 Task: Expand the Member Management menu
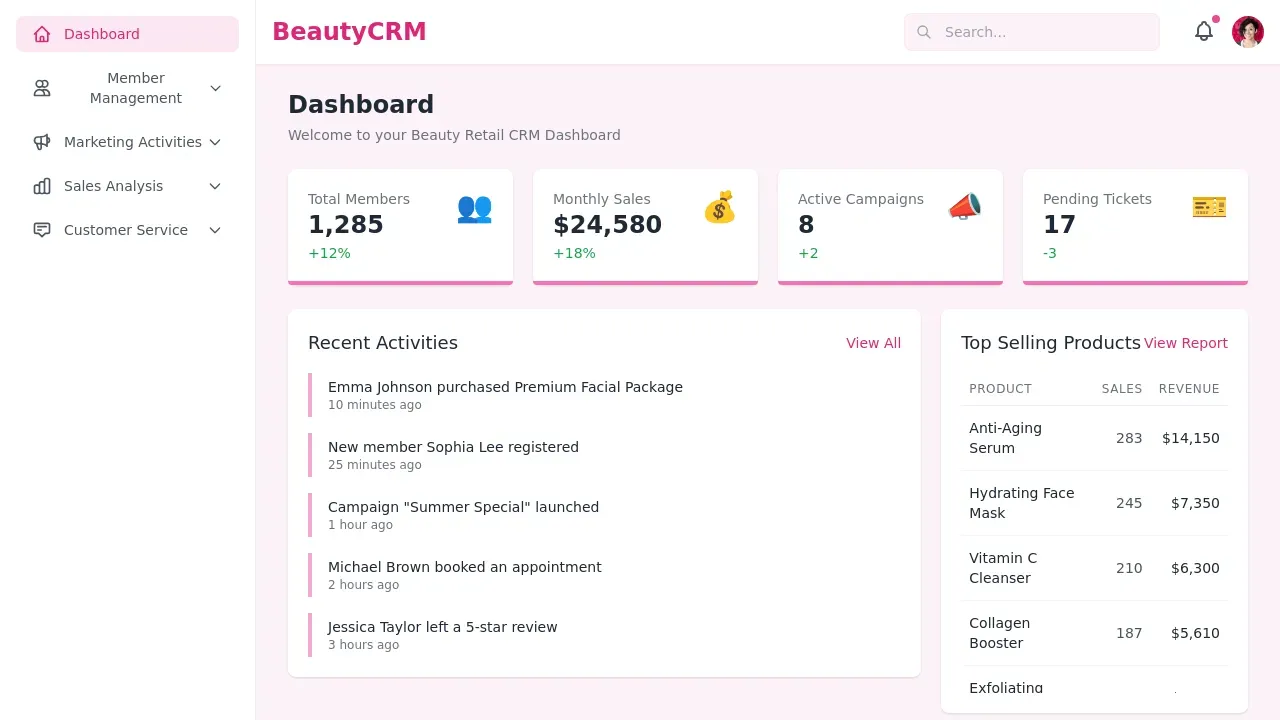(x=215, y=88)
